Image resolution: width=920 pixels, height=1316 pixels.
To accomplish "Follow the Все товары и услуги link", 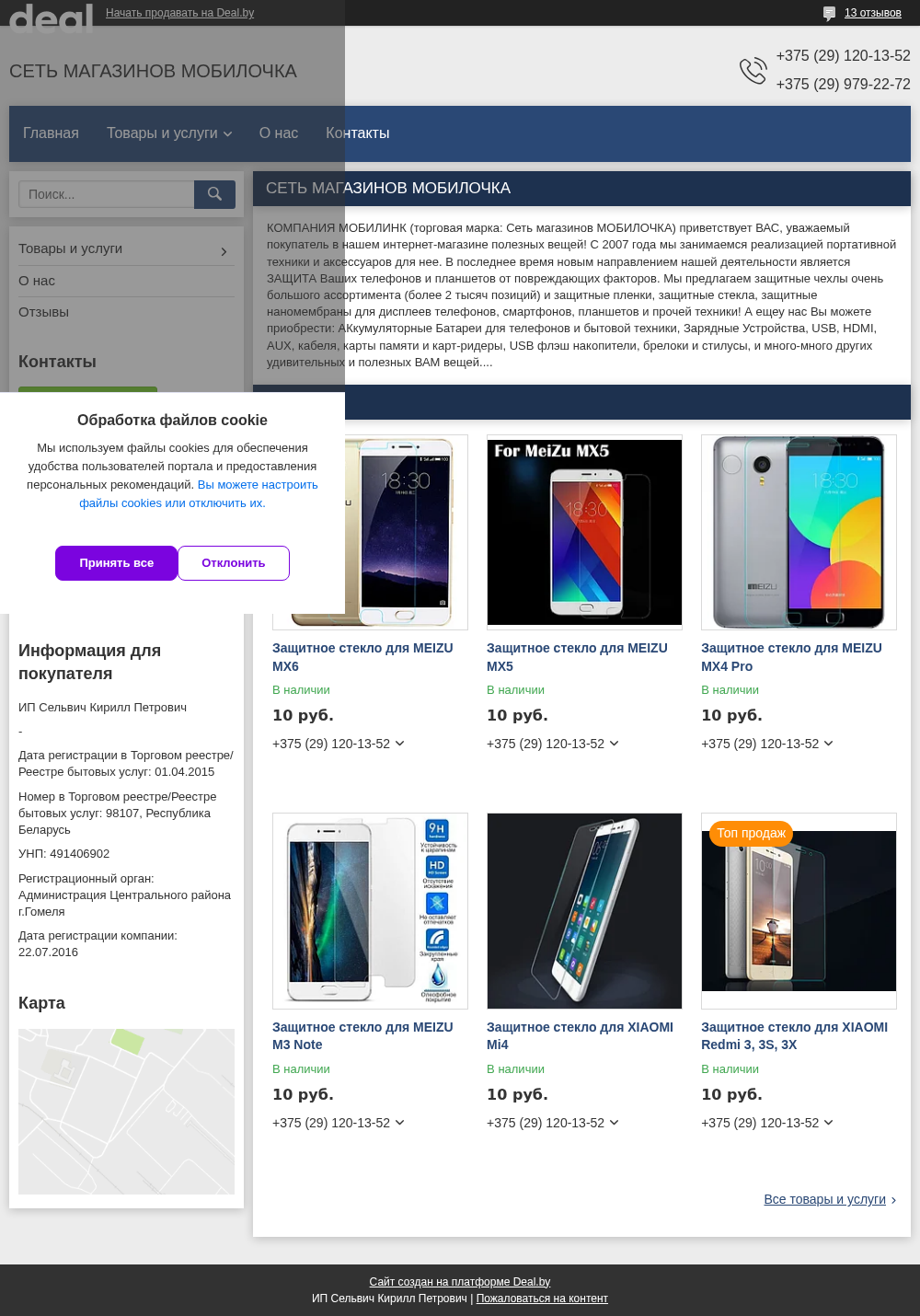I will 824,1199.
